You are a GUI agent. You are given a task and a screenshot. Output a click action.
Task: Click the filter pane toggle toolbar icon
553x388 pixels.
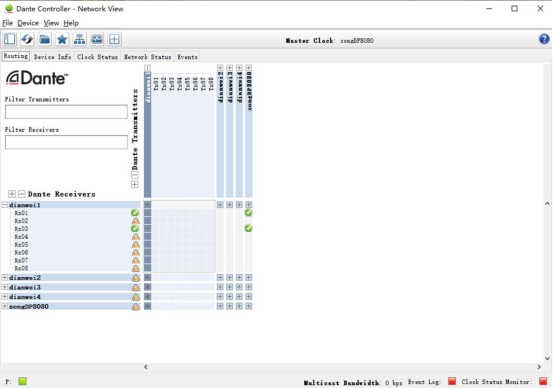click(x=10, y=39)
